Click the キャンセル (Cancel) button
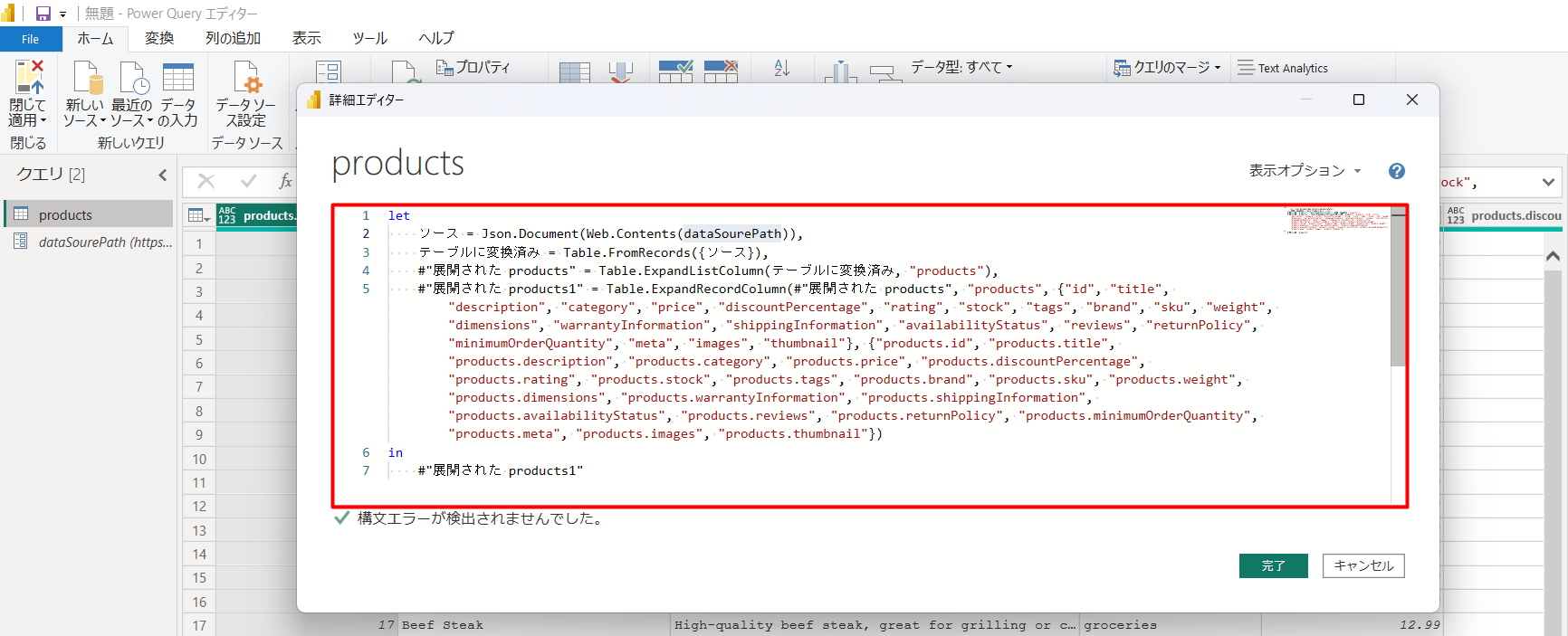This screenshot has height=636, width=1568. point(1363,565)
